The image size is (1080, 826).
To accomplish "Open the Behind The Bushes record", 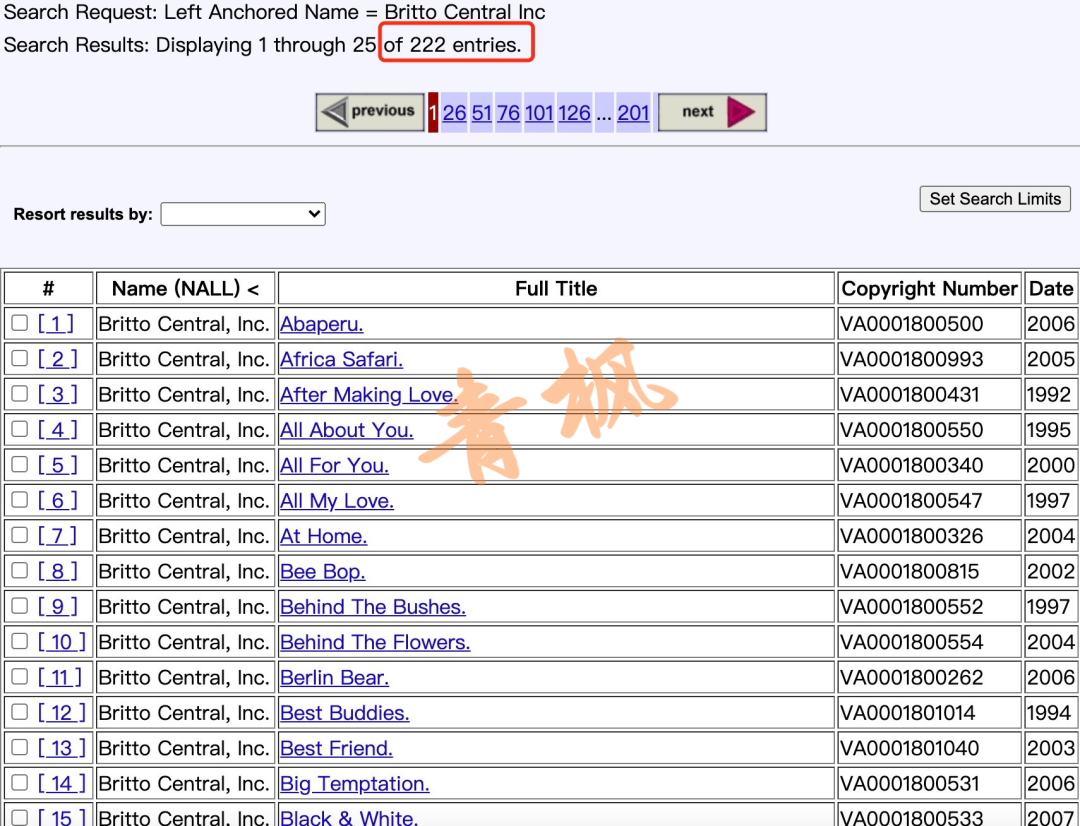I will 373,606.
